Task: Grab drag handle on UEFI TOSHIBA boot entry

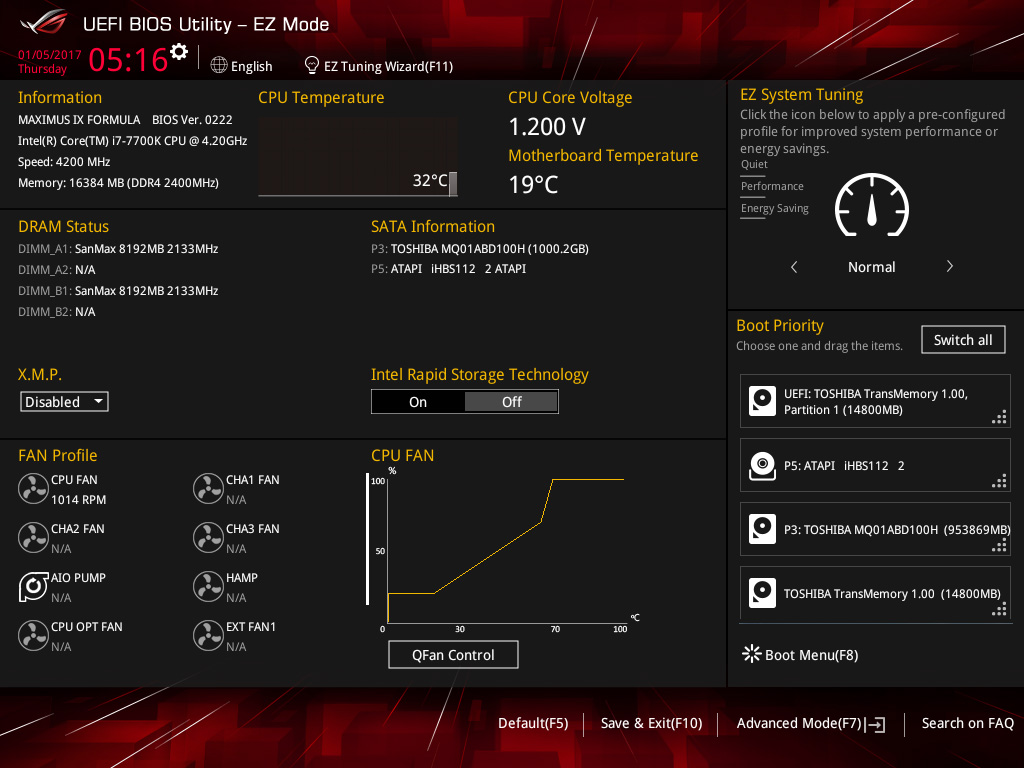Action: click(x=999, y=417)
